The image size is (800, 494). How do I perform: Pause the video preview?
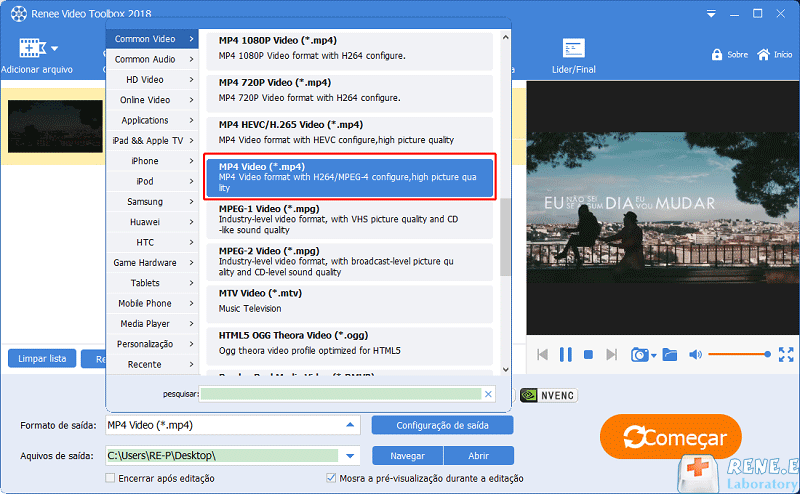click(565, 354)
